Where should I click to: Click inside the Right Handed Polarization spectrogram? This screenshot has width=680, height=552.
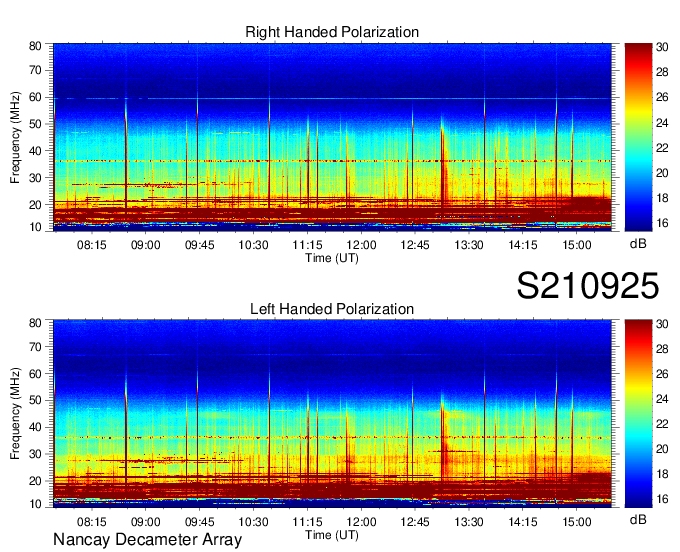pos(332,137)
